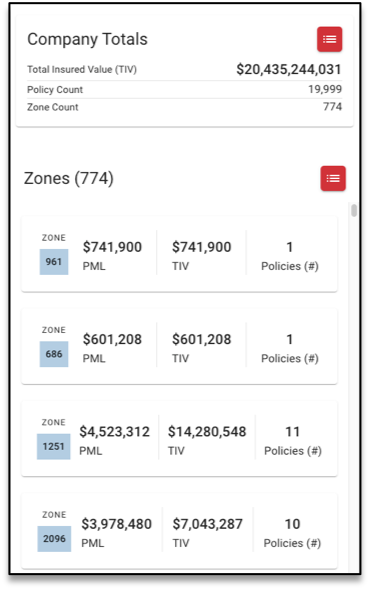This screenshot has height=589, width=368.
Task: Select the zone 1251 blue badge
Action: [53, 446]
